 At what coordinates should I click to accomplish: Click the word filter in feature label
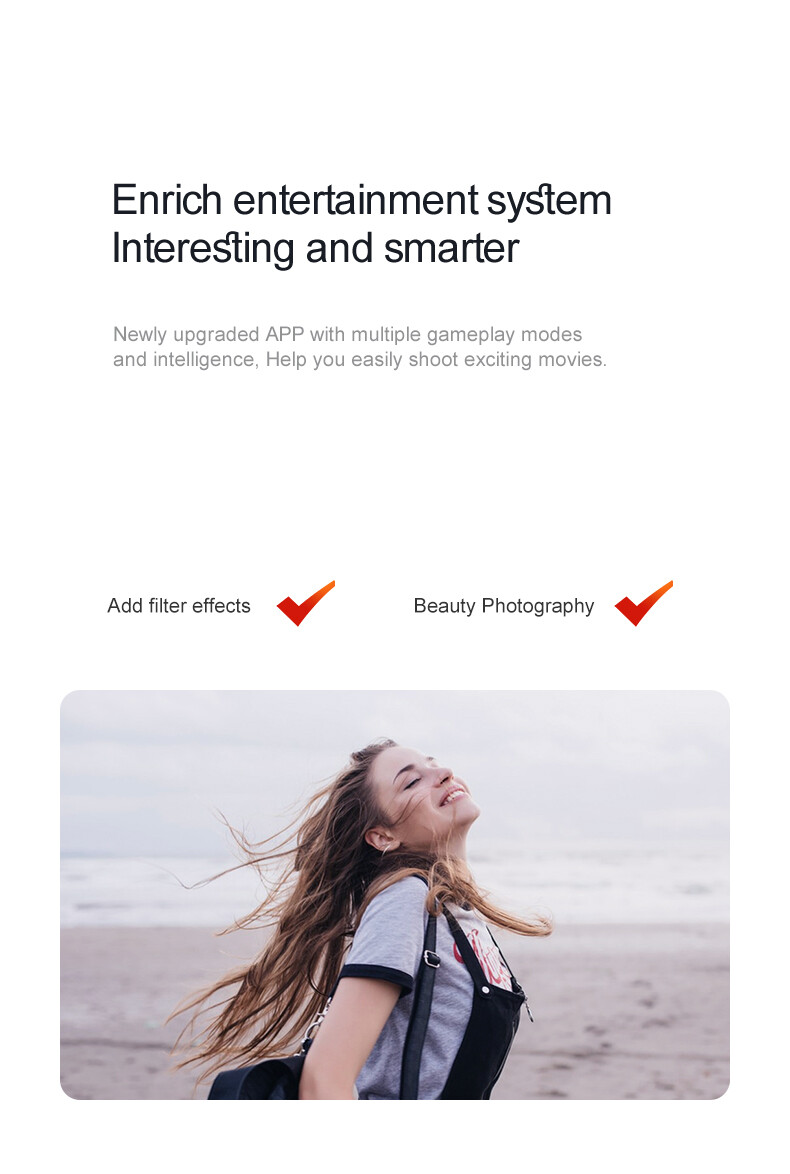point(168,605)
